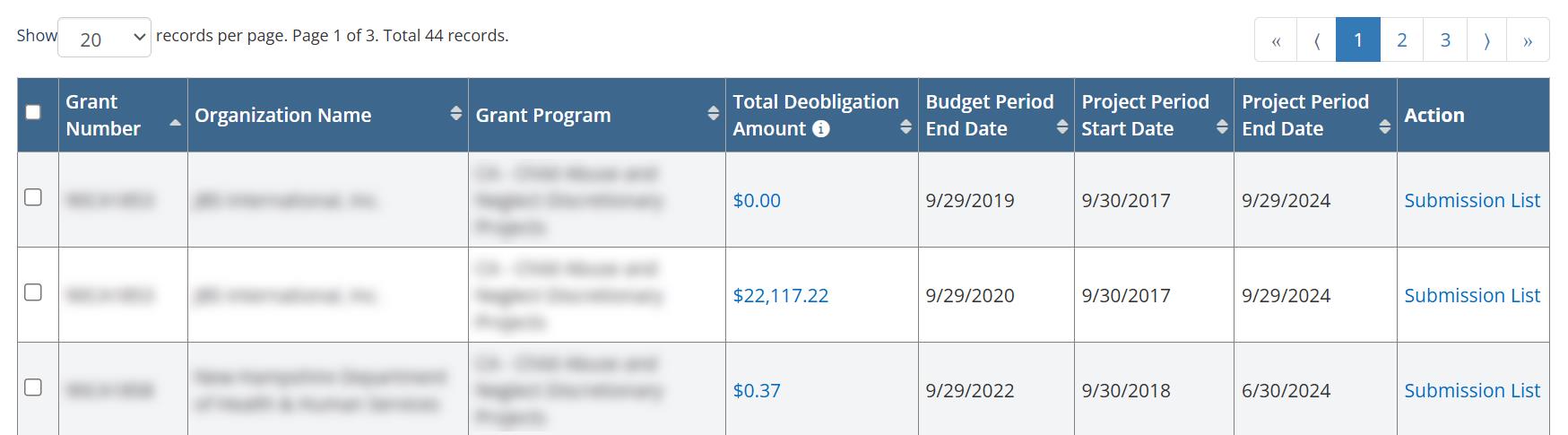Sort by Grant Number column arrow
Viewport: 1568px width, 435px height.
tap(175, 122)
